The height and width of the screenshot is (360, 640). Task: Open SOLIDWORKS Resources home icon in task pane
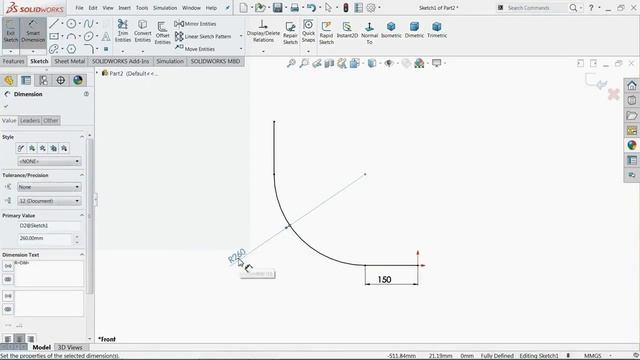[632, 85]
